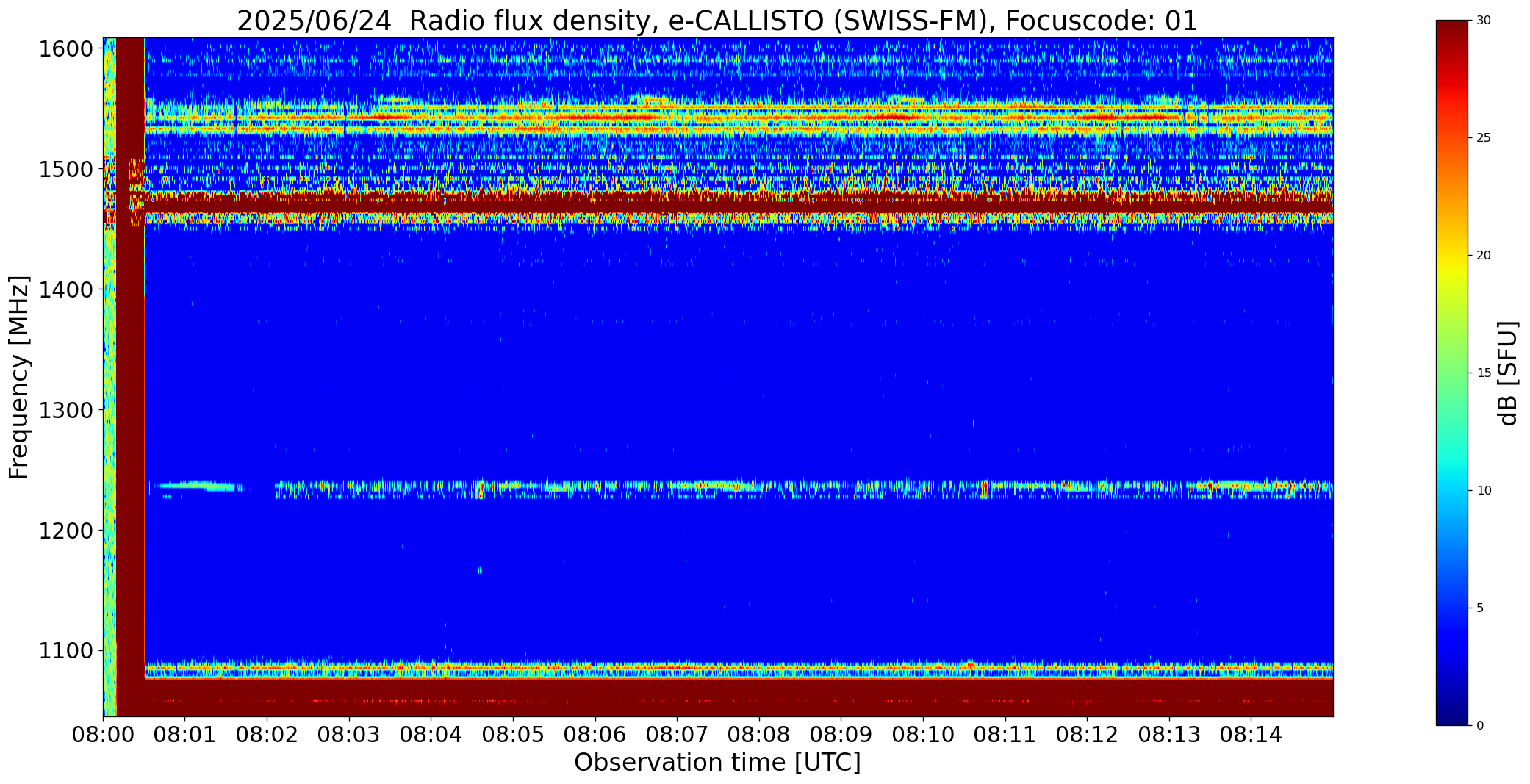Click the broken emission band near 1240 MHz
This screenshot has height=784, width=1530.
(x=804, y=489)
